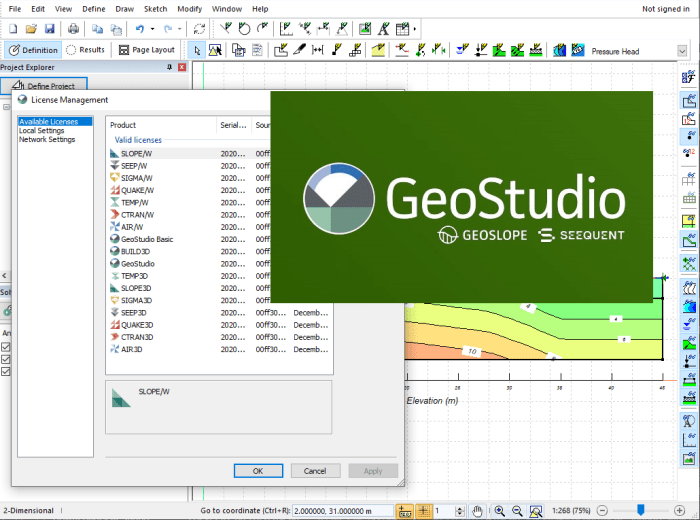700x520 pixels.
Task: Click bottom picture icon in right toolbar
Action: (689, 458)
